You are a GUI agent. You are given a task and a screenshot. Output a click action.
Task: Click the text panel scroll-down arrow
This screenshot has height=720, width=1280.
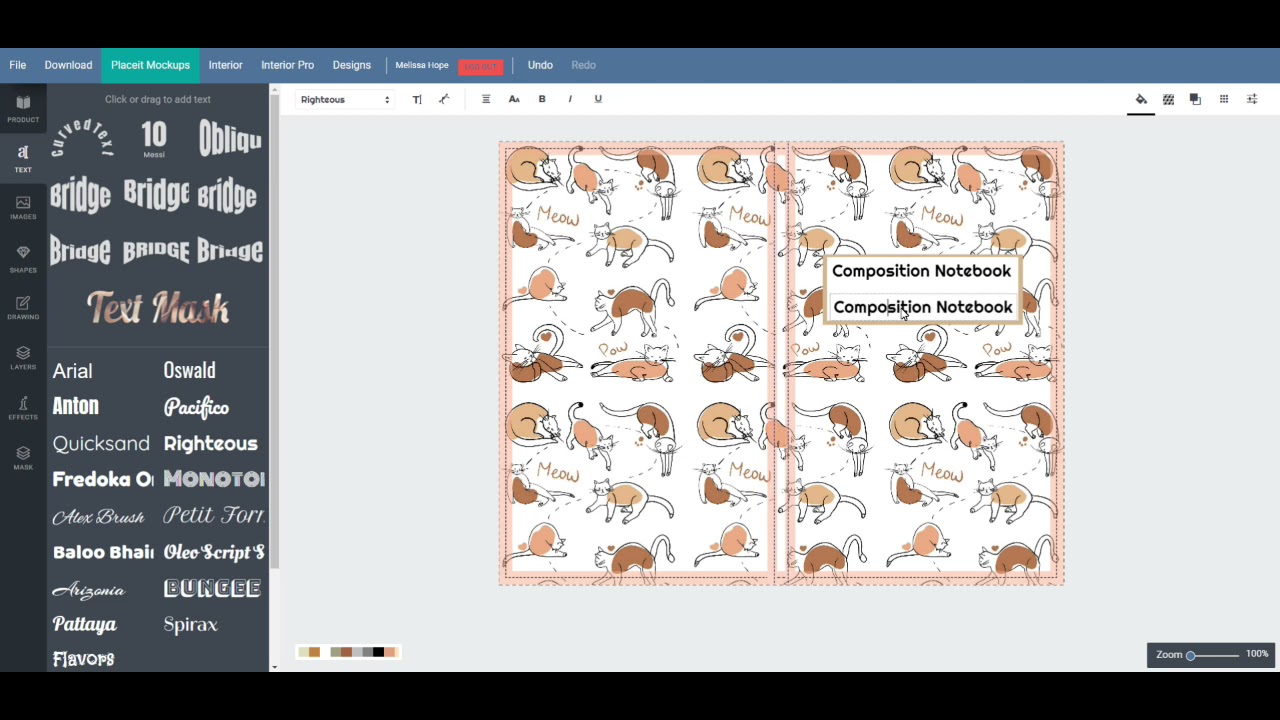coord(274,667)
